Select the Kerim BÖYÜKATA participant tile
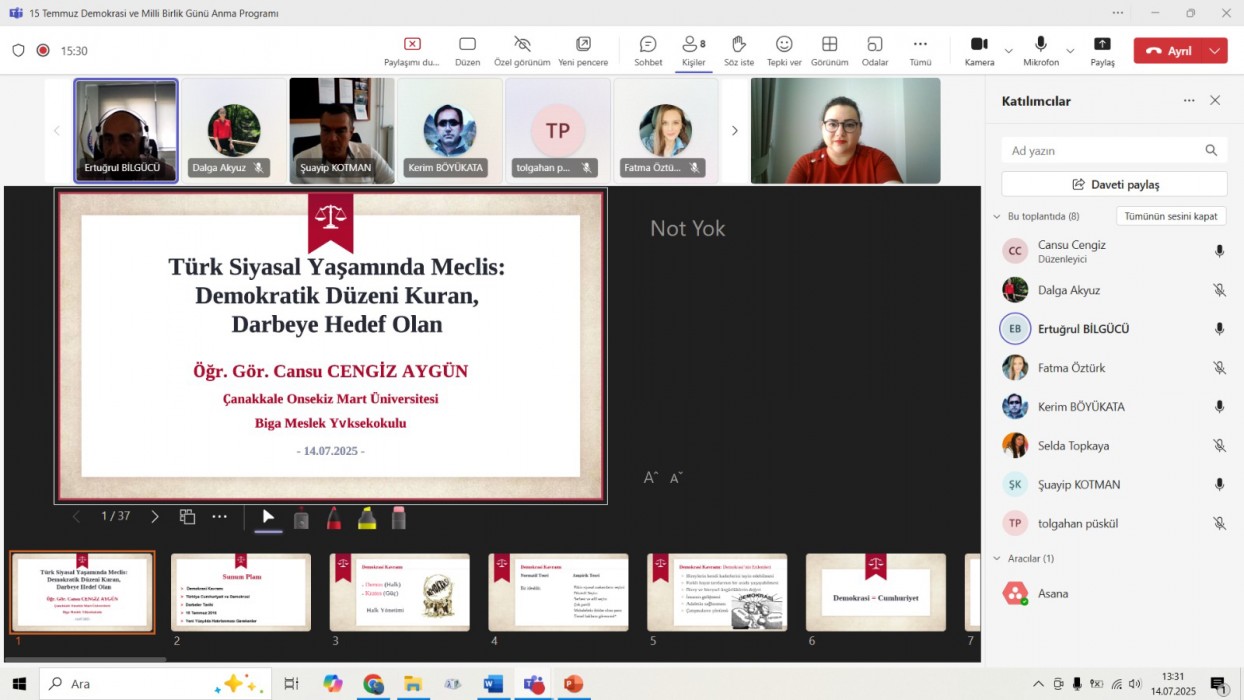This screenshot has height=700, width=1244. click(x=450, y=131)
